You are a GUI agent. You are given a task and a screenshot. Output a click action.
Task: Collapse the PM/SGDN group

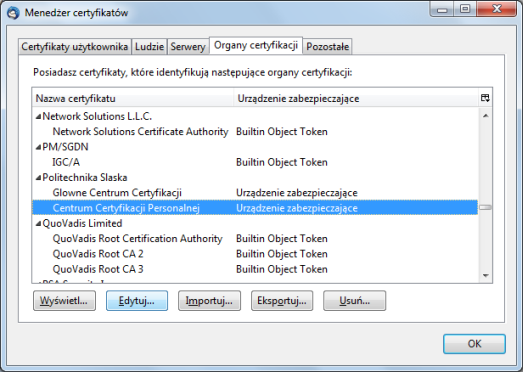[x=38, y=147]
